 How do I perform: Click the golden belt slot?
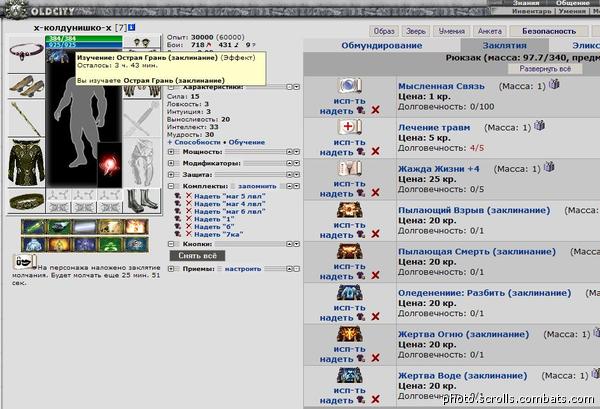(26, 201)
